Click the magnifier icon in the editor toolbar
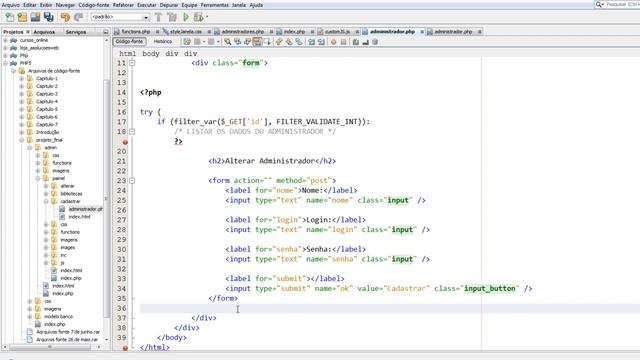The height and width of the screenshot is (360, 640). [x=227, y=42]
